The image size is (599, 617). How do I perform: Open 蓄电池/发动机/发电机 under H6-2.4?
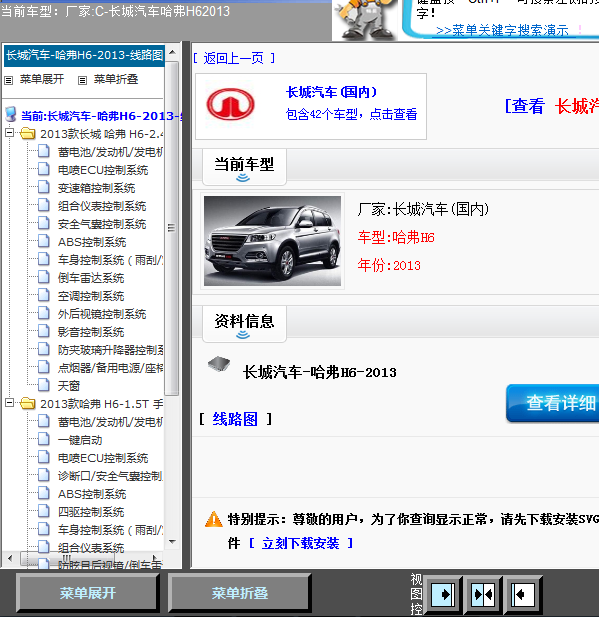coord(111,152)
